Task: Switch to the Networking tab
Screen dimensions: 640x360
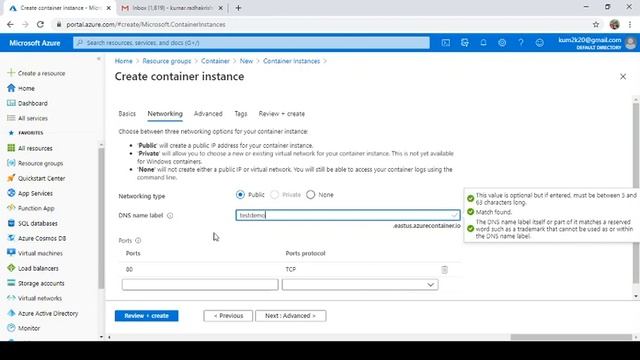Action: (165, 114)
